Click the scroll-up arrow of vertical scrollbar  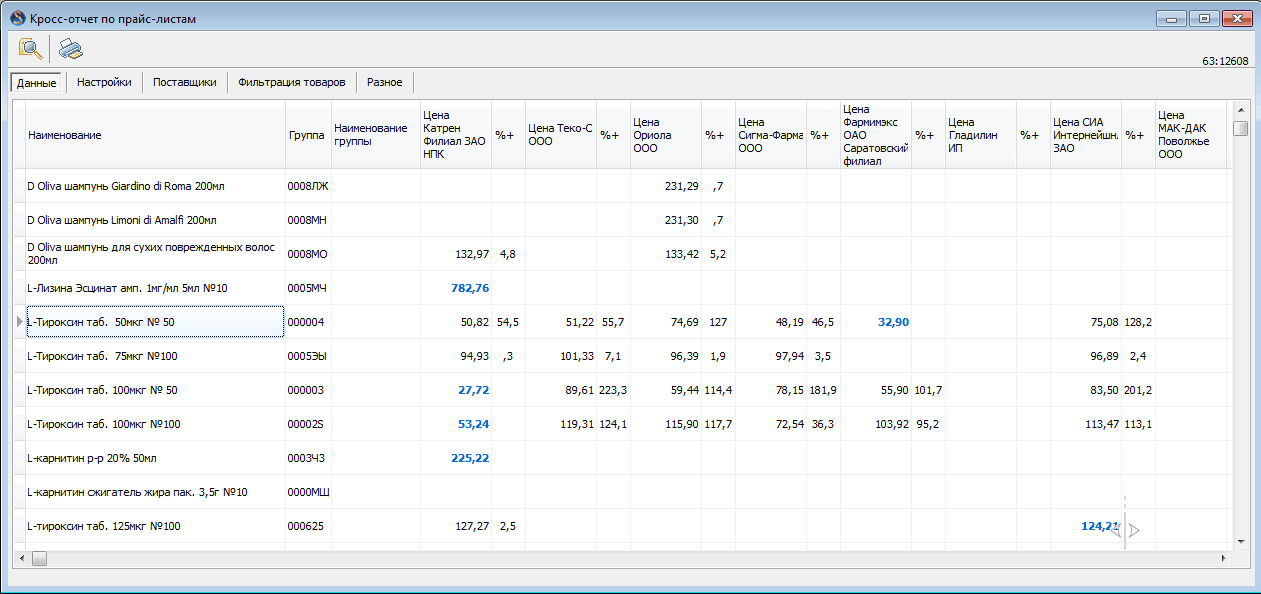click(1241, 108)
